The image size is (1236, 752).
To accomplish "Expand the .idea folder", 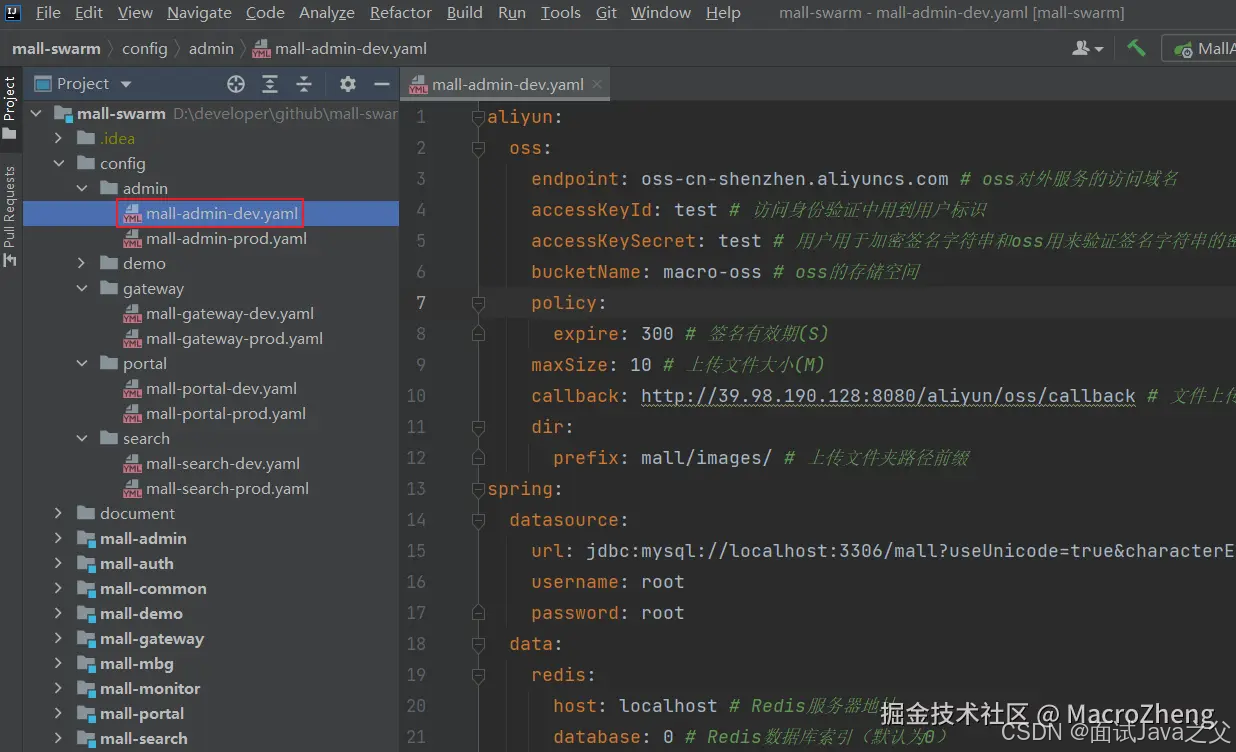I will click(59, 138).
